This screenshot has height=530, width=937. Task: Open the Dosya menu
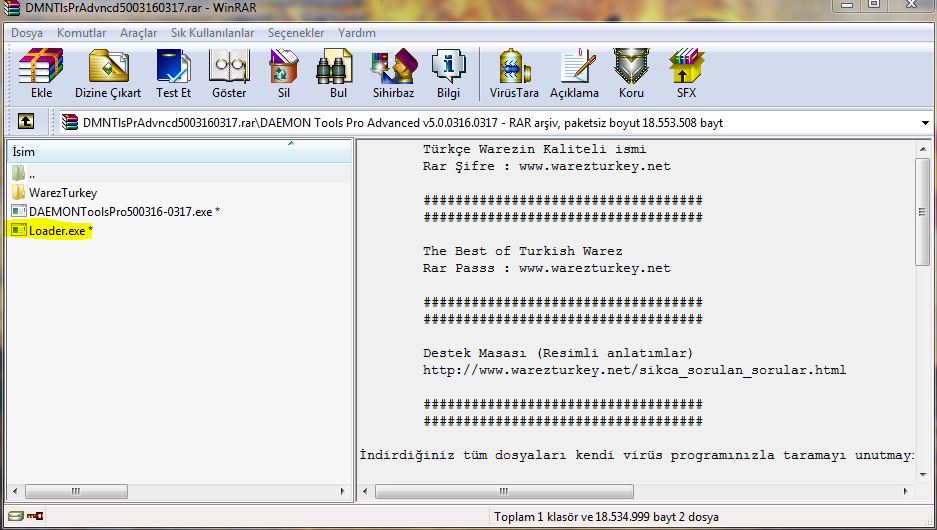(27, 33)
